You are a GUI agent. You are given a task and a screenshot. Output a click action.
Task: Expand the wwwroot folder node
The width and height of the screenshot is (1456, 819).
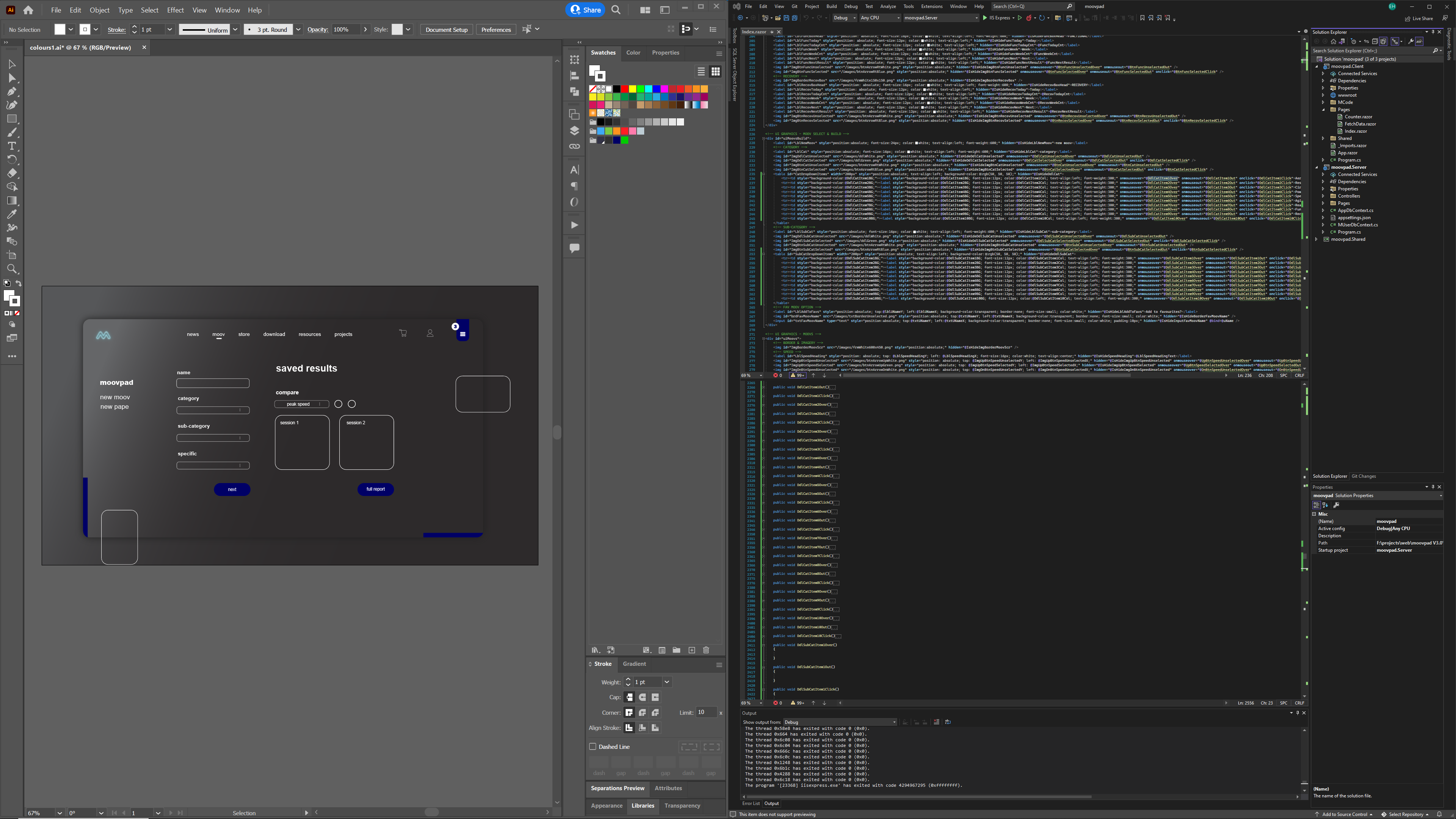pyautogui.click(x=1323, y=96)
